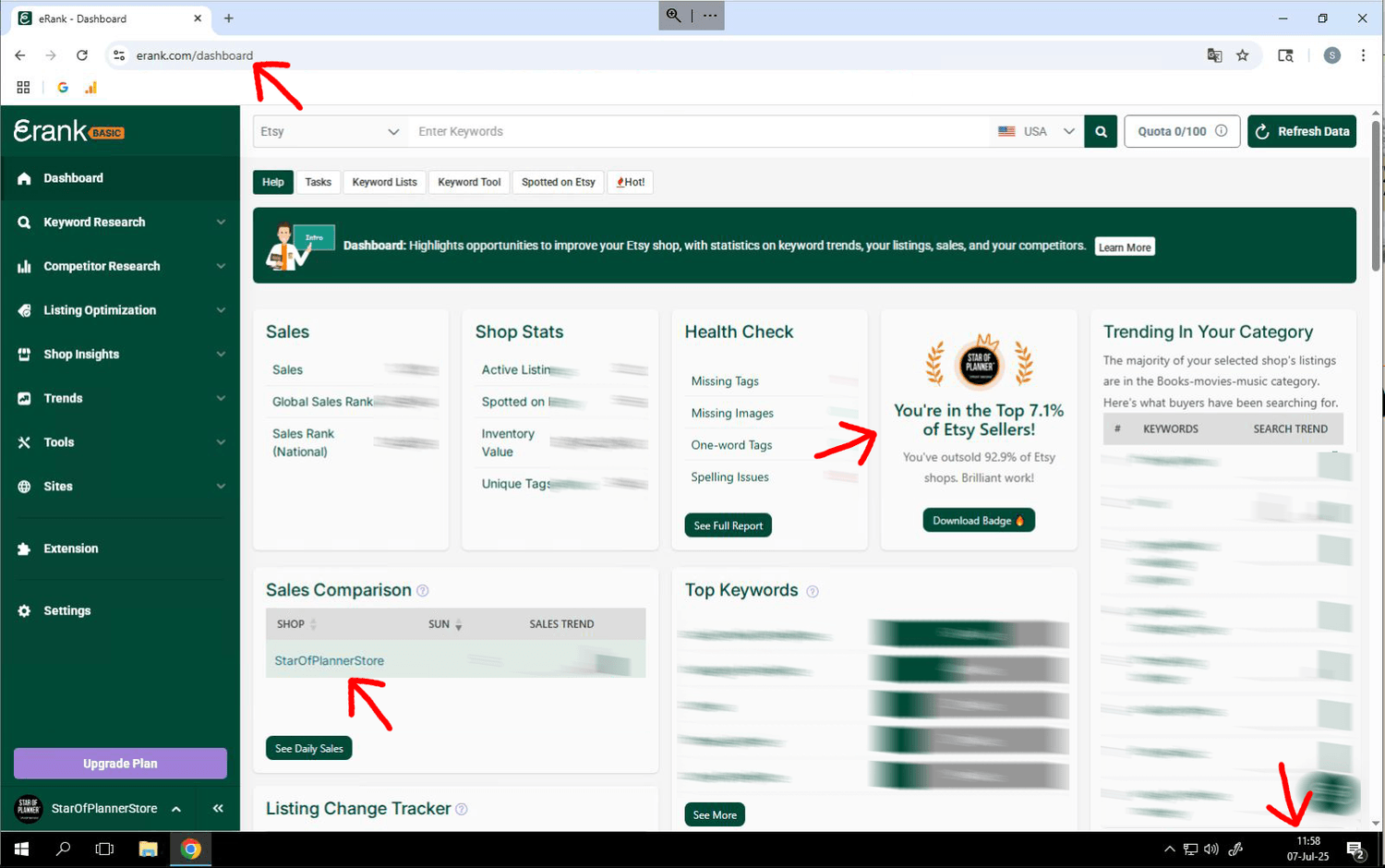Open StarOfPlannerStore account menu arrow
The width and height of the screenshot is (1385, 868).
coord(176,809)
